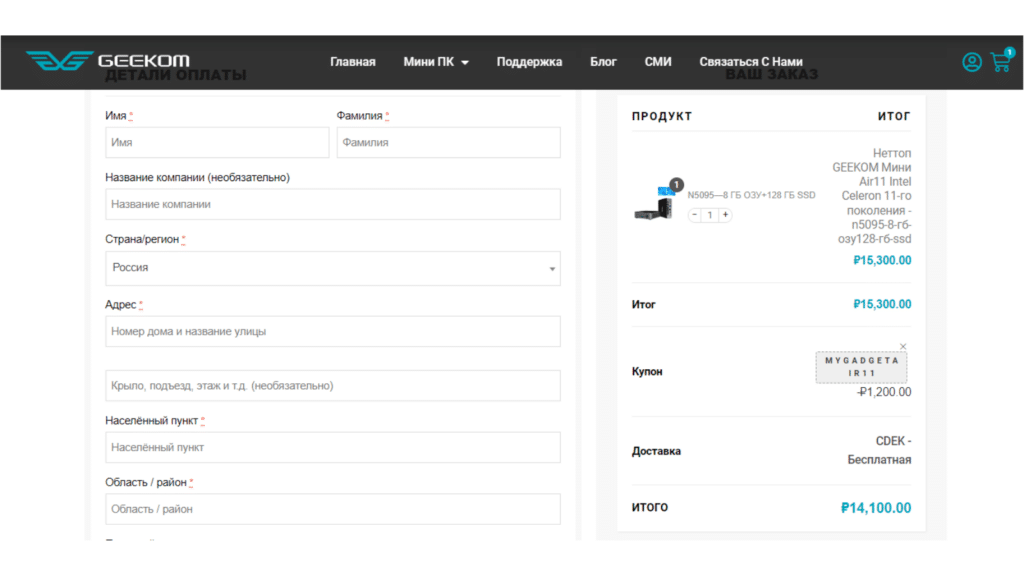
Task: Click the Крыло, подъезд, этаж field
Action: [333, 386]
